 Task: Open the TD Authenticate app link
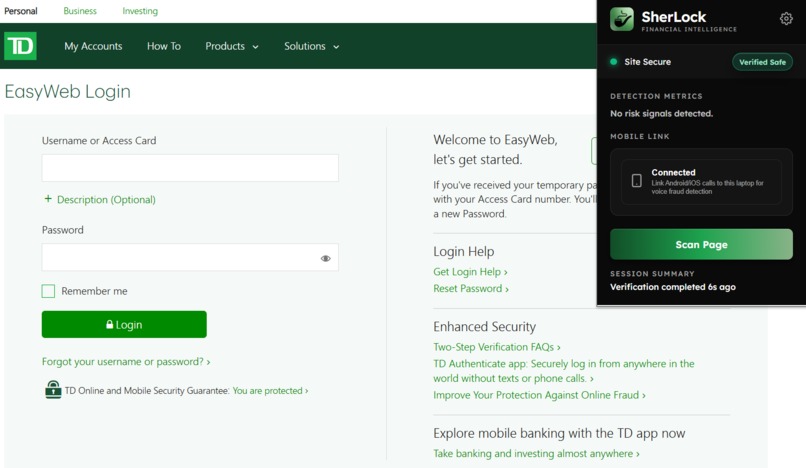[563, 371]
